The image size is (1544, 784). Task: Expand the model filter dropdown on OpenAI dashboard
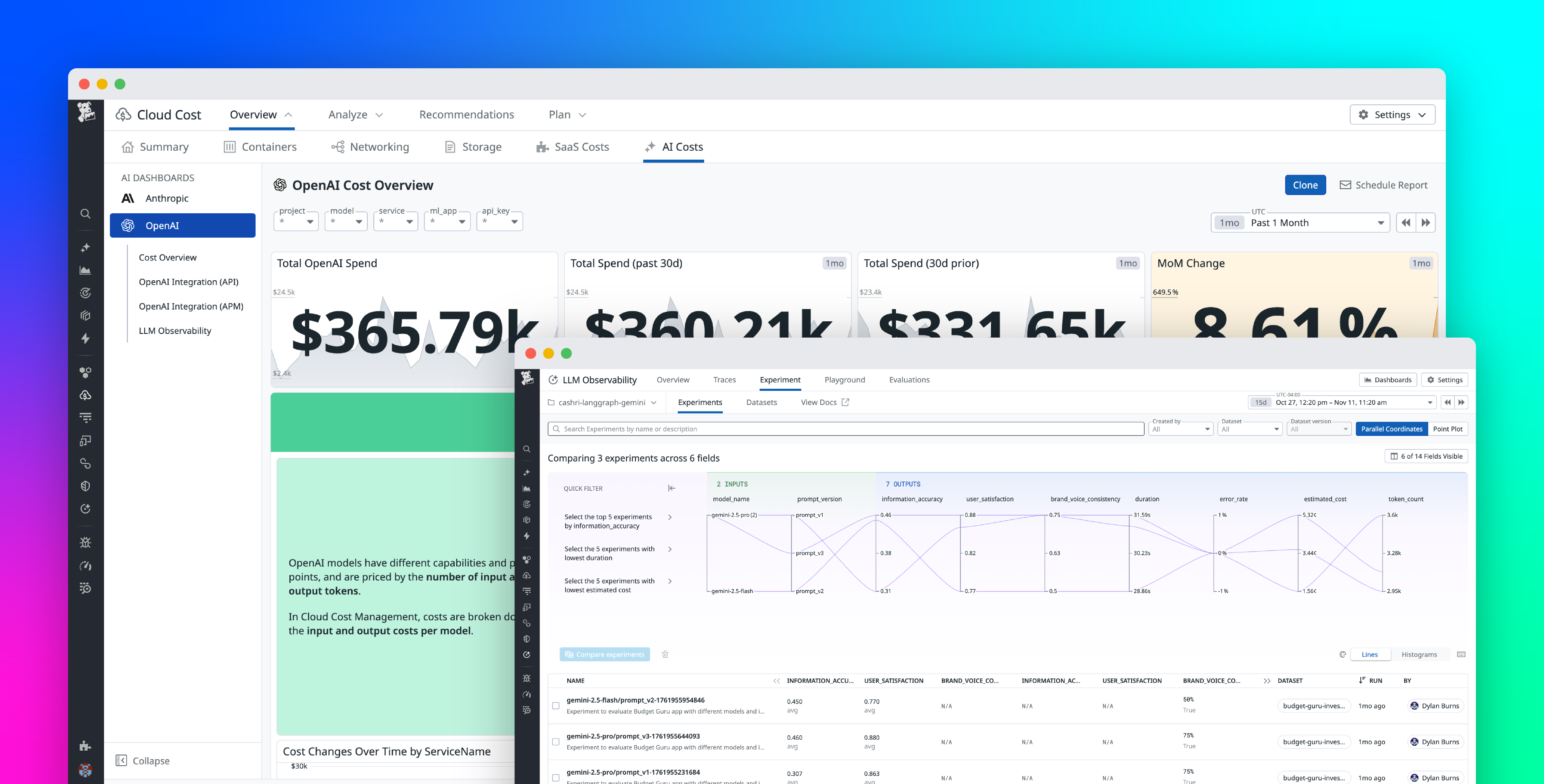pyautogui.click(x=346, y=221)
